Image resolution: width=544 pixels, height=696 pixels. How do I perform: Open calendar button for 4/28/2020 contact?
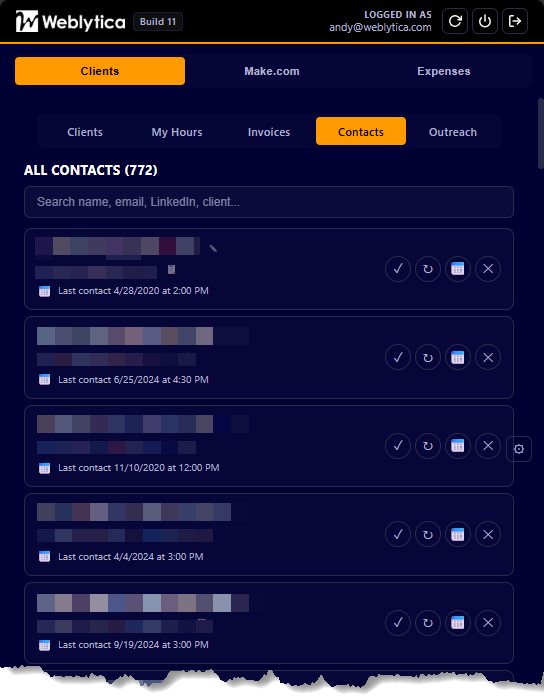tap(457, 269)
